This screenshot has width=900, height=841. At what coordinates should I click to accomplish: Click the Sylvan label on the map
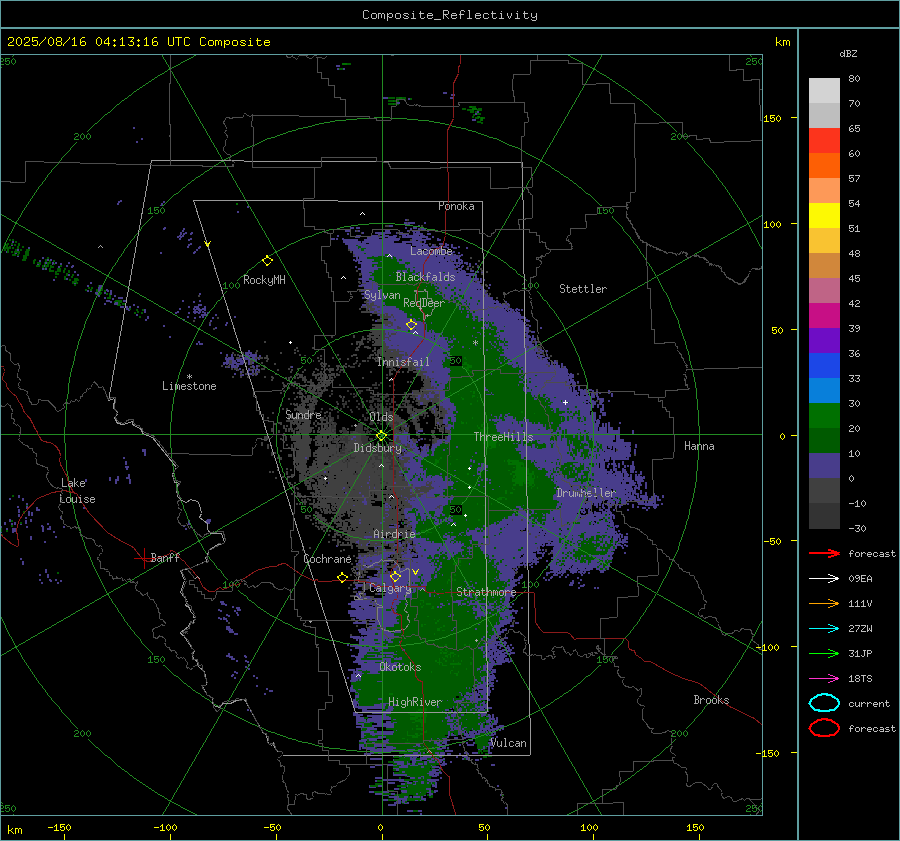click(382, 295)
